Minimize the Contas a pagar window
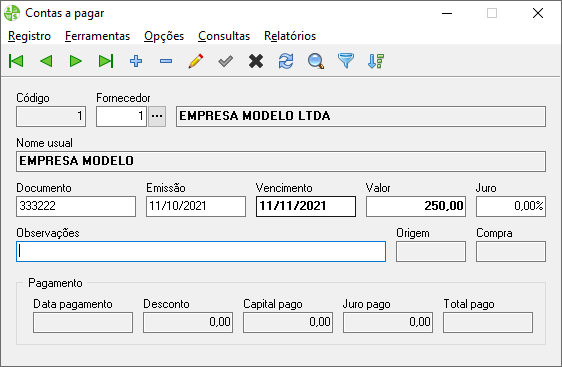This screenshot has height=367, width=562. point(447,13)
